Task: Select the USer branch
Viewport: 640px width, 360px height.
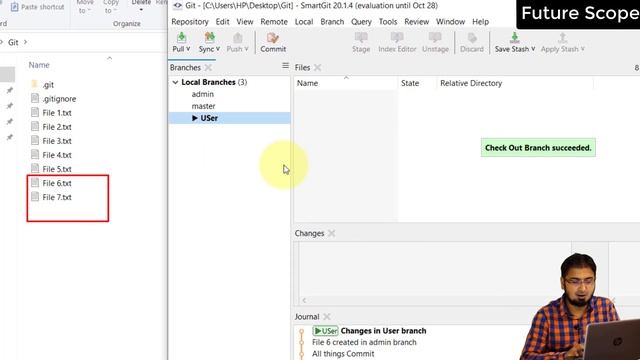Action: point(229,118)
